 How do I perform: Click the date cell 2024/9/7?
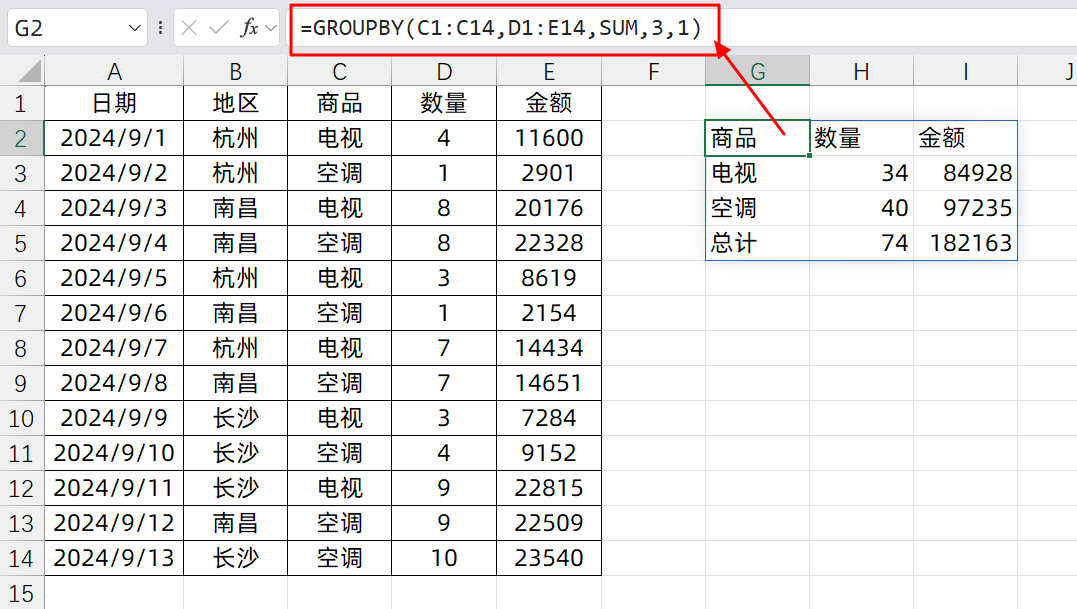coord(114,348)
